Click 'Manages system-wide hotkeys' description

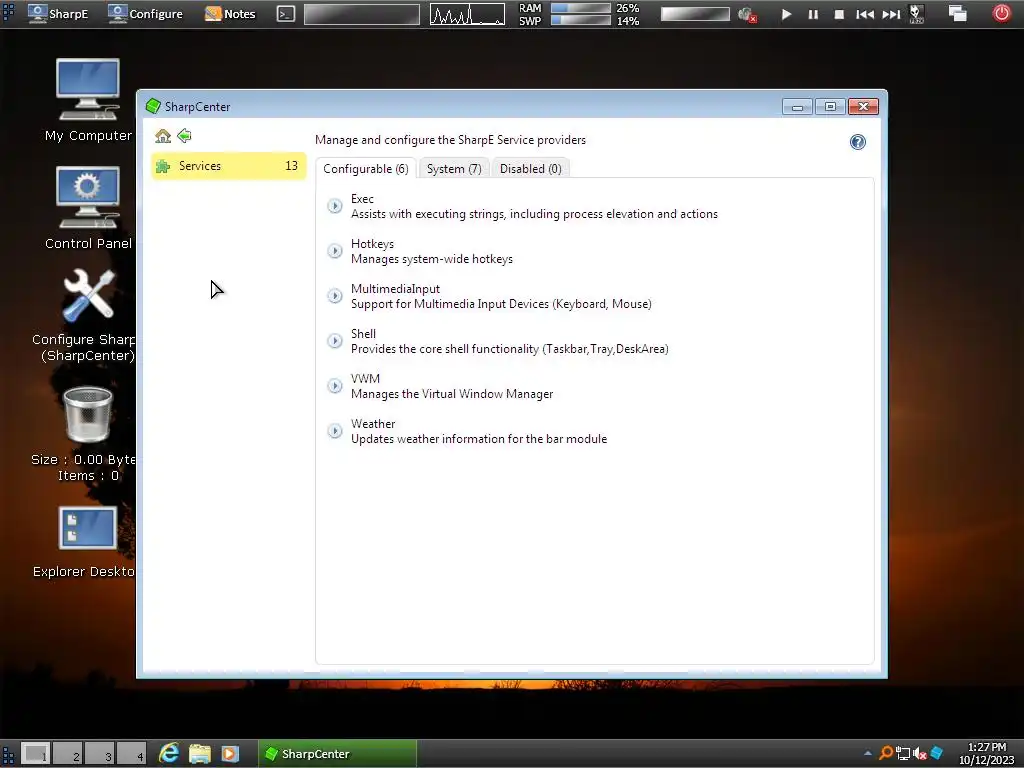click(432, 259)
